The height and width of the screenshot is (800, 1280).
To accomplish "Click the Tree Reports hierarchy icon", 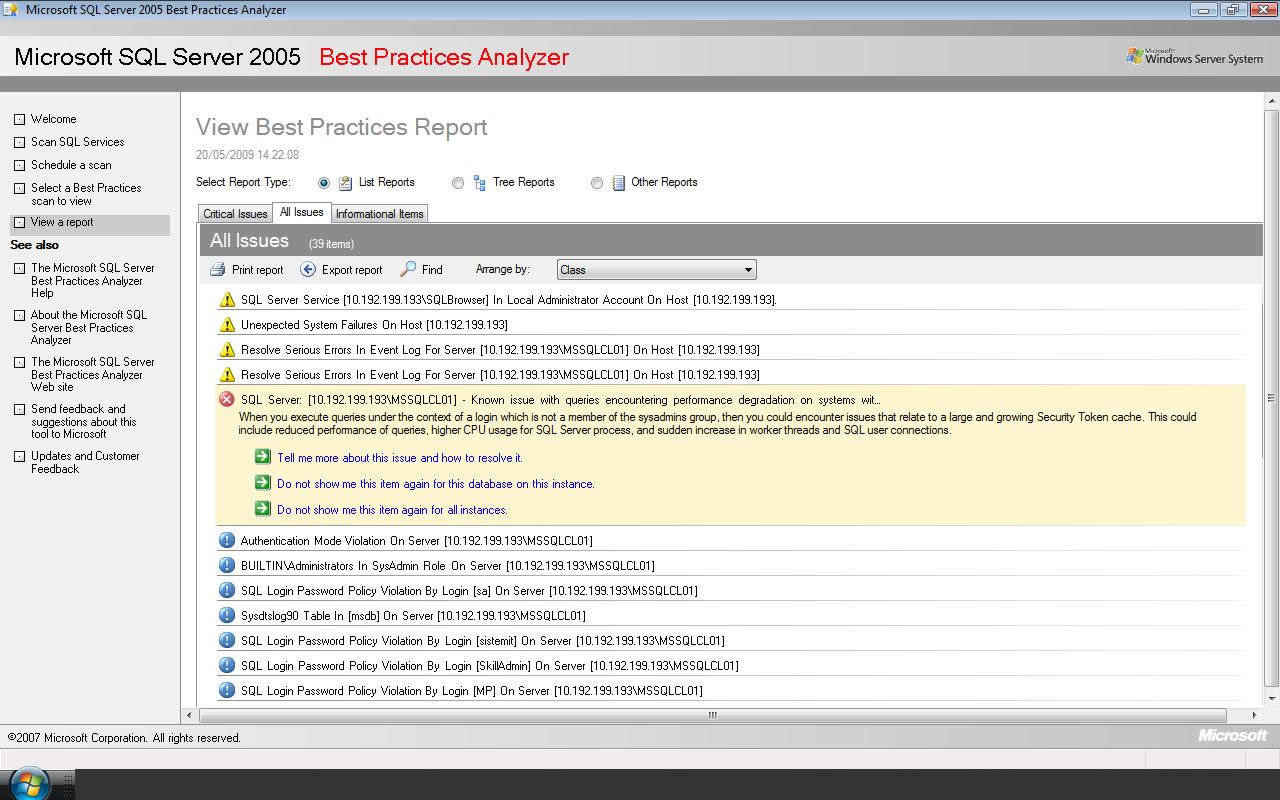I will click(x=480, y=182).
